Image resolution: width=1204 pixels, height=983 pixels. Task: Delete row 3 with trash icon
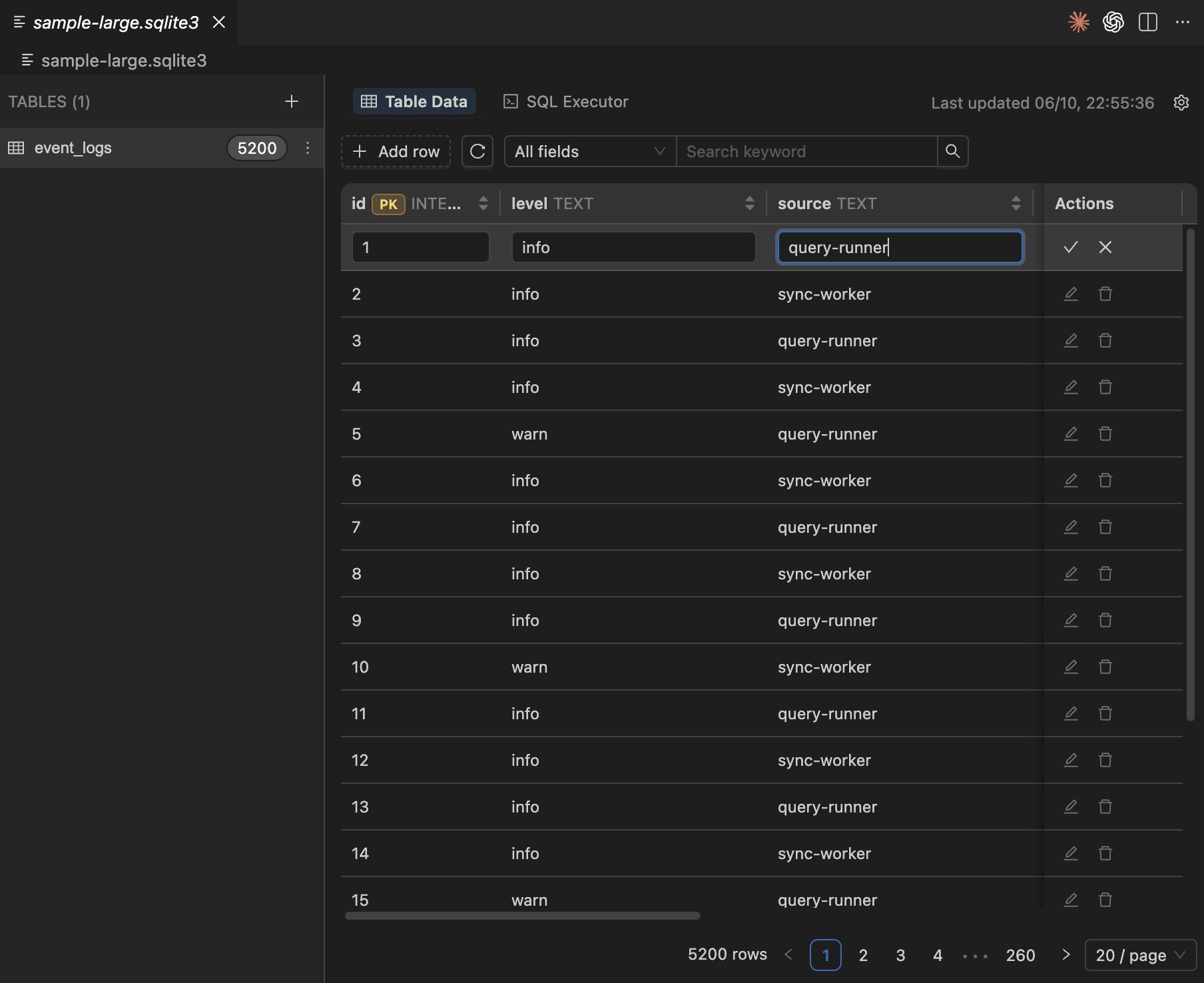coord(1105,340)
